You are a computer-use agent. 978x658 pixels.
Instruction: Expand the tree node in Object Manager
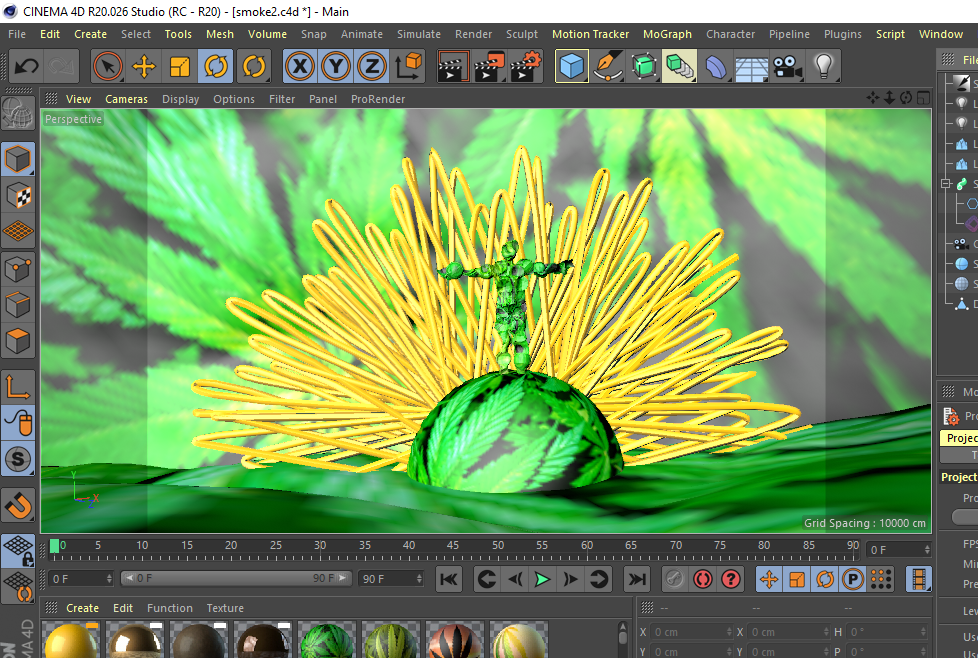coord(946,183)
